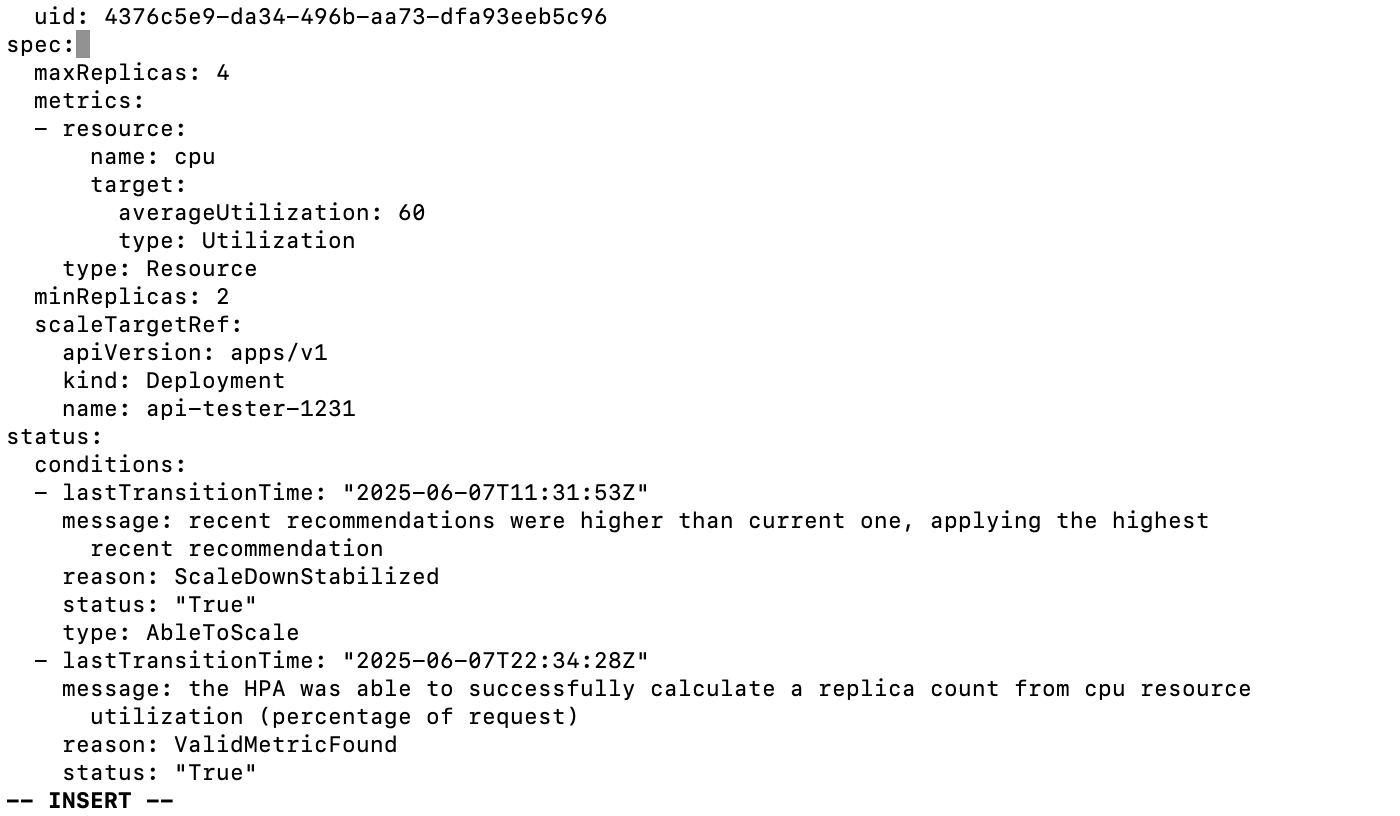The width and height of the screenshot is (1400, 816).
Task: Place cursor on averageUtilization value 60
Action: 412,213
